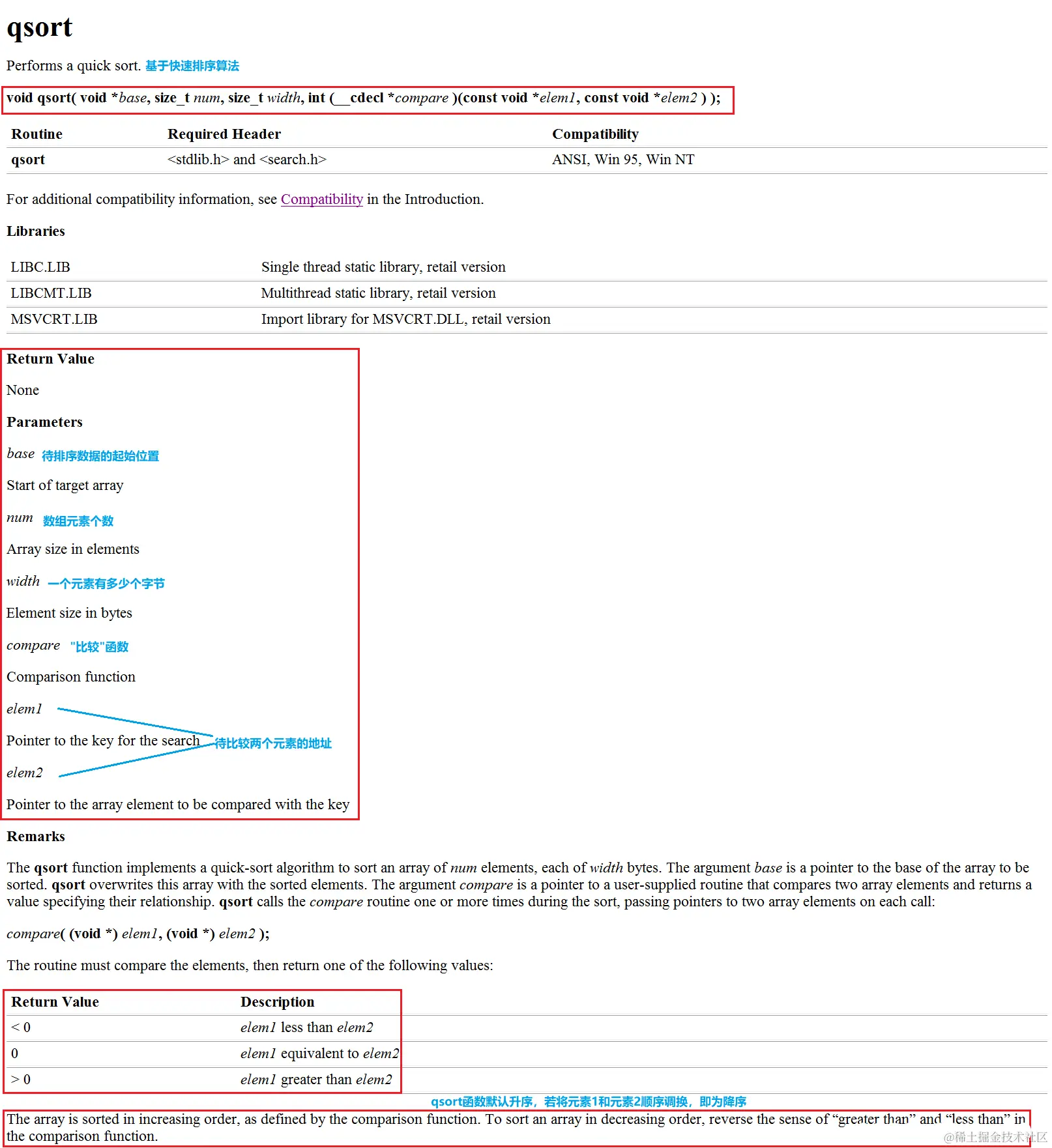Click the 'Required Header' column header
Image resolution: width=1052 pixels, height=1148 pixels.
pos(224,134)
